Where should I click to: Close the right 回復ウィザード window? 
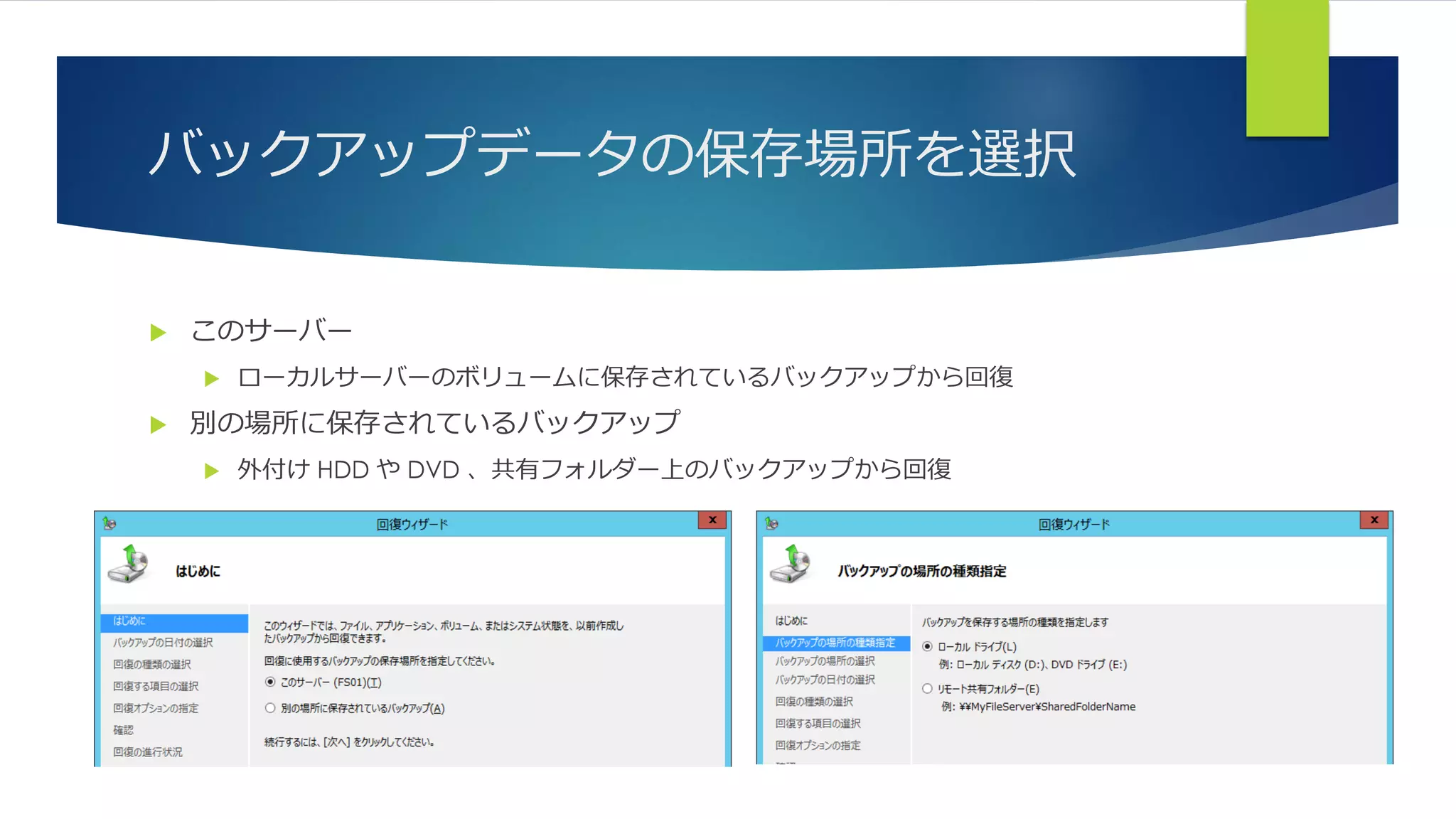1374,520
